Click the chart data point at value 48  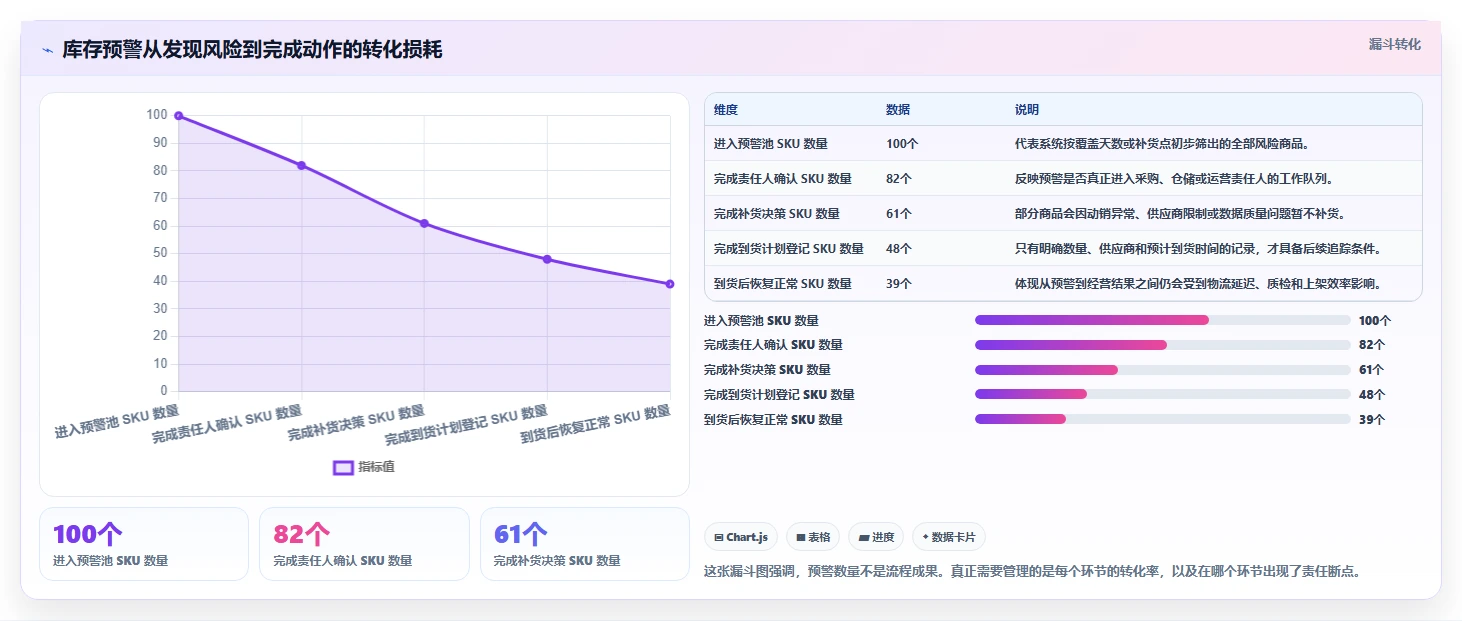[x=547, y=259]
